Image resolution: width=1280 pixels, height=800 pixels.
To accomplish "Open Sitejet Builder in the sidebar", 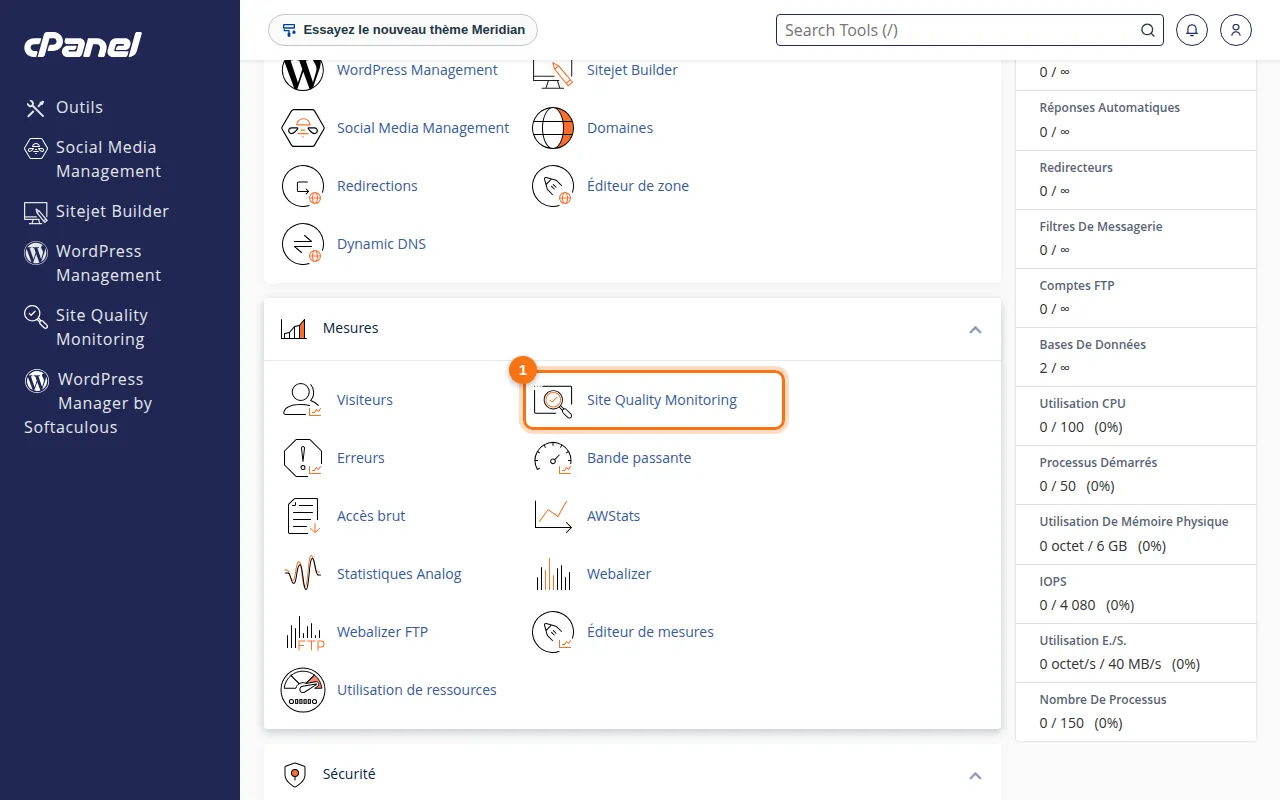I will [97, 211].
